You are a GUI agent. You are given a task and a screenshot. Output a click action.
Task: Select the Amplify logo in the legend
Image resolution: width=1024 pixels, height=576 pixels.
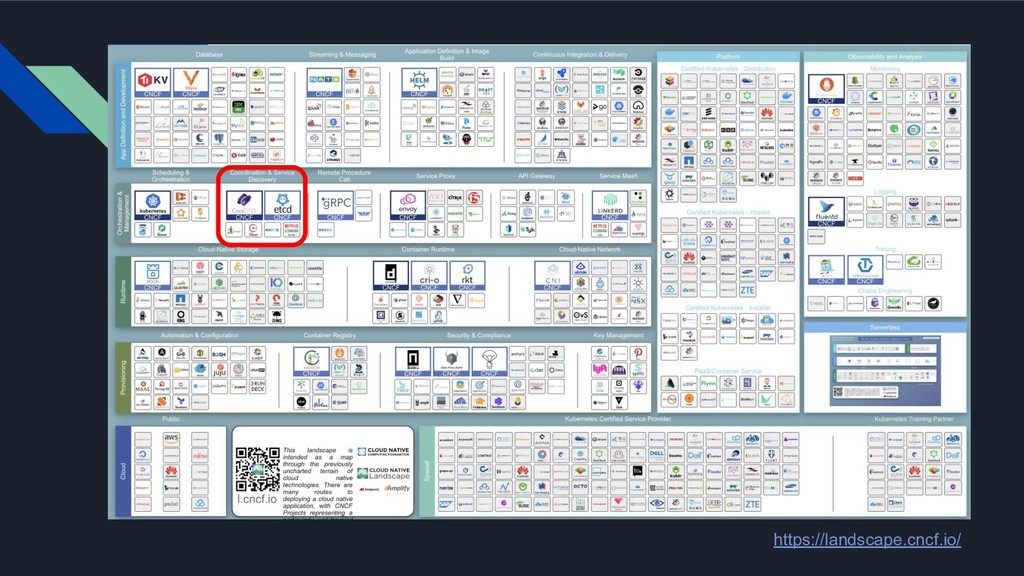397,488
